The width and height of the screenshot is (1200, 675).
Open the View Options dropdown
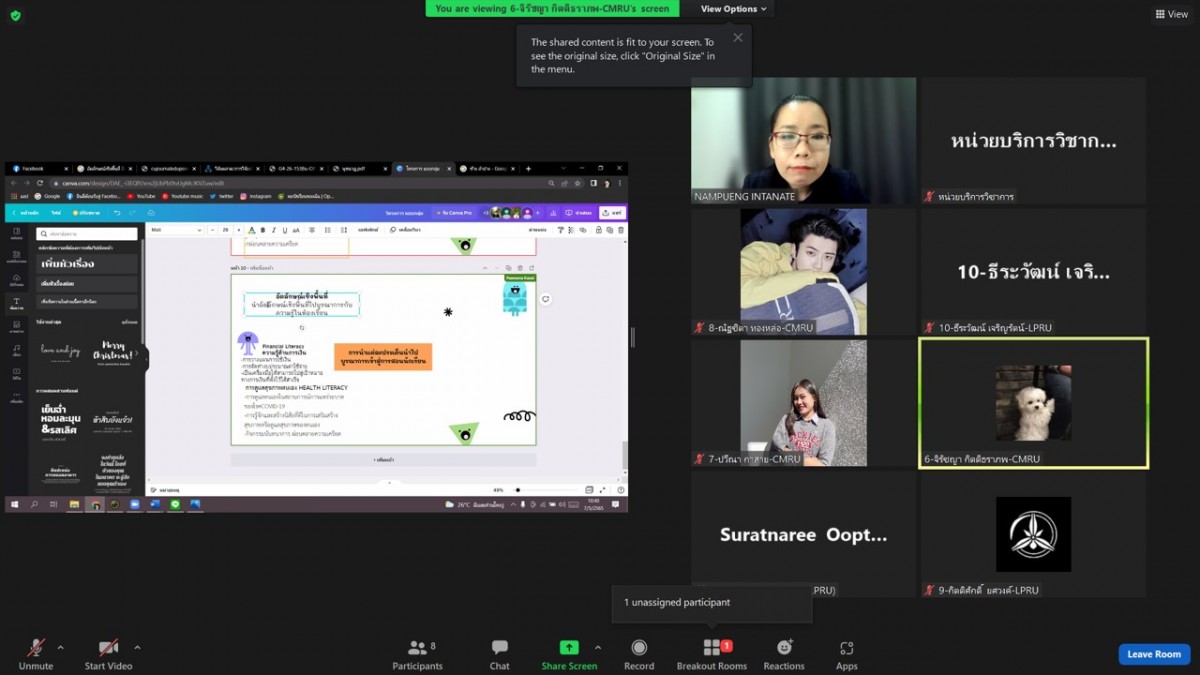pos(733,9)
